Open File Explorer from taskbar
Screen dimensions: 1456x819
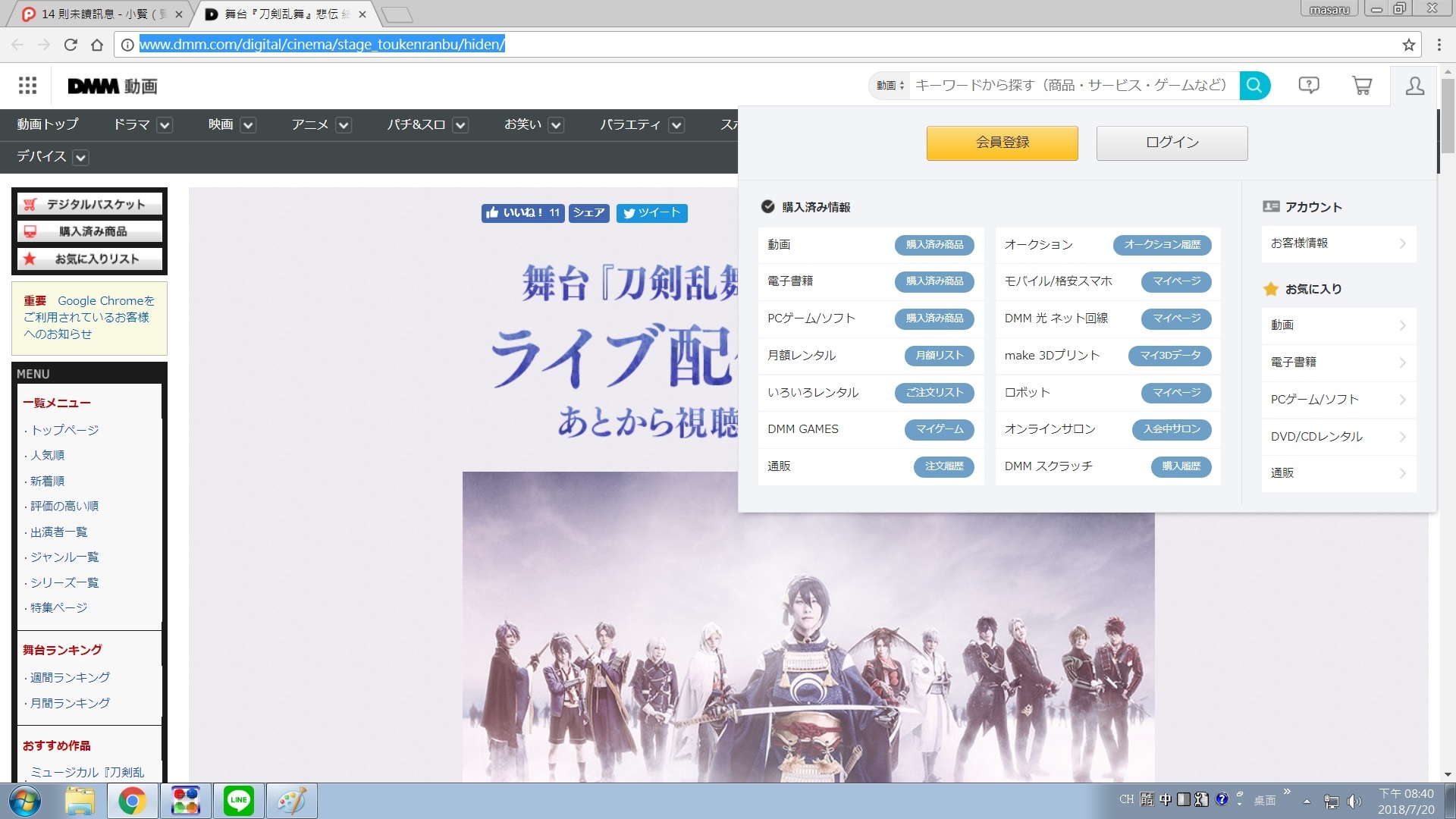coord(79,801)
